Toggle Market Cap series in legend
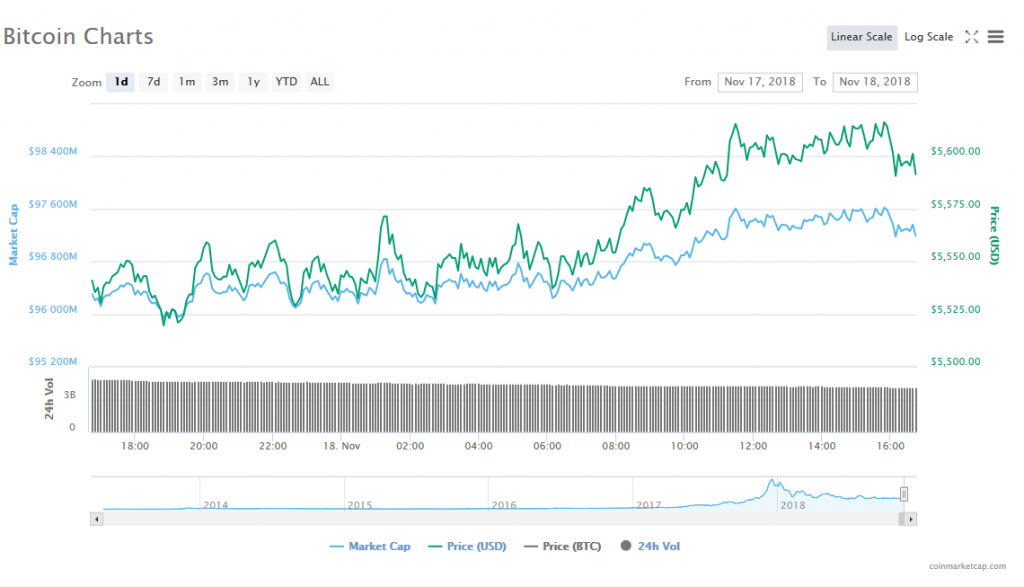This screenshot has height=587, width=1024. coord(369,546)
